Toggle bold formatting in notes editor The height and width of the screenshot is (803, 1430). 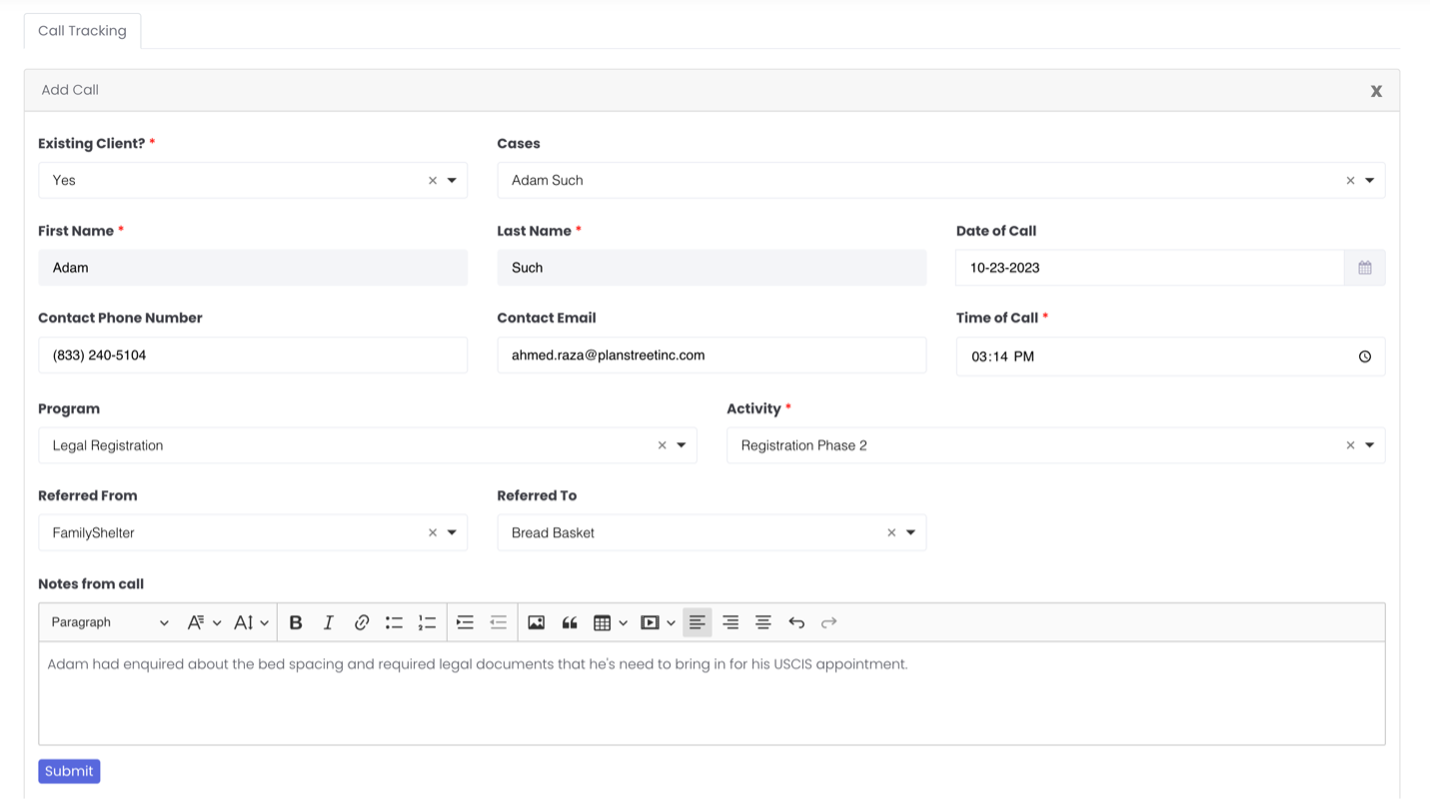coord(296,622)
